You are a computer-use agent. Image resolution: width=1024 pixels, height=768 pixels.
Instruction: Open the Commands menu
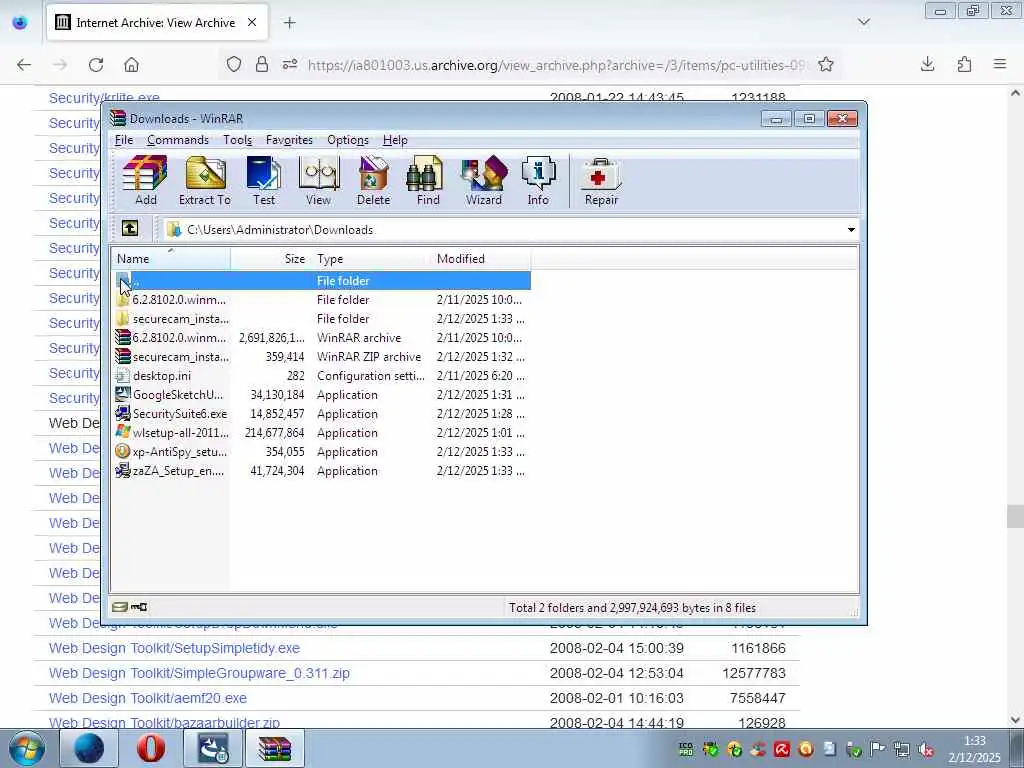pyautogui.click(x=178, y=140)
